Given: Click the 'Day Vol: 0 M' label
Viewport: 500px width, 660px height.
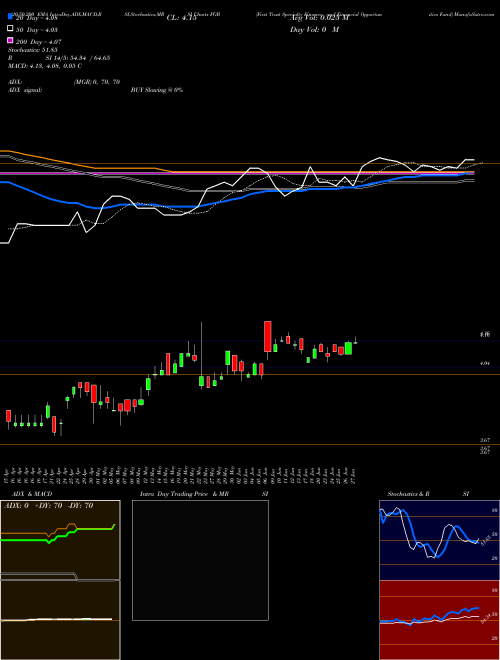Looking at the screenshot, I should pyautogui.click(x=314, y=30).
